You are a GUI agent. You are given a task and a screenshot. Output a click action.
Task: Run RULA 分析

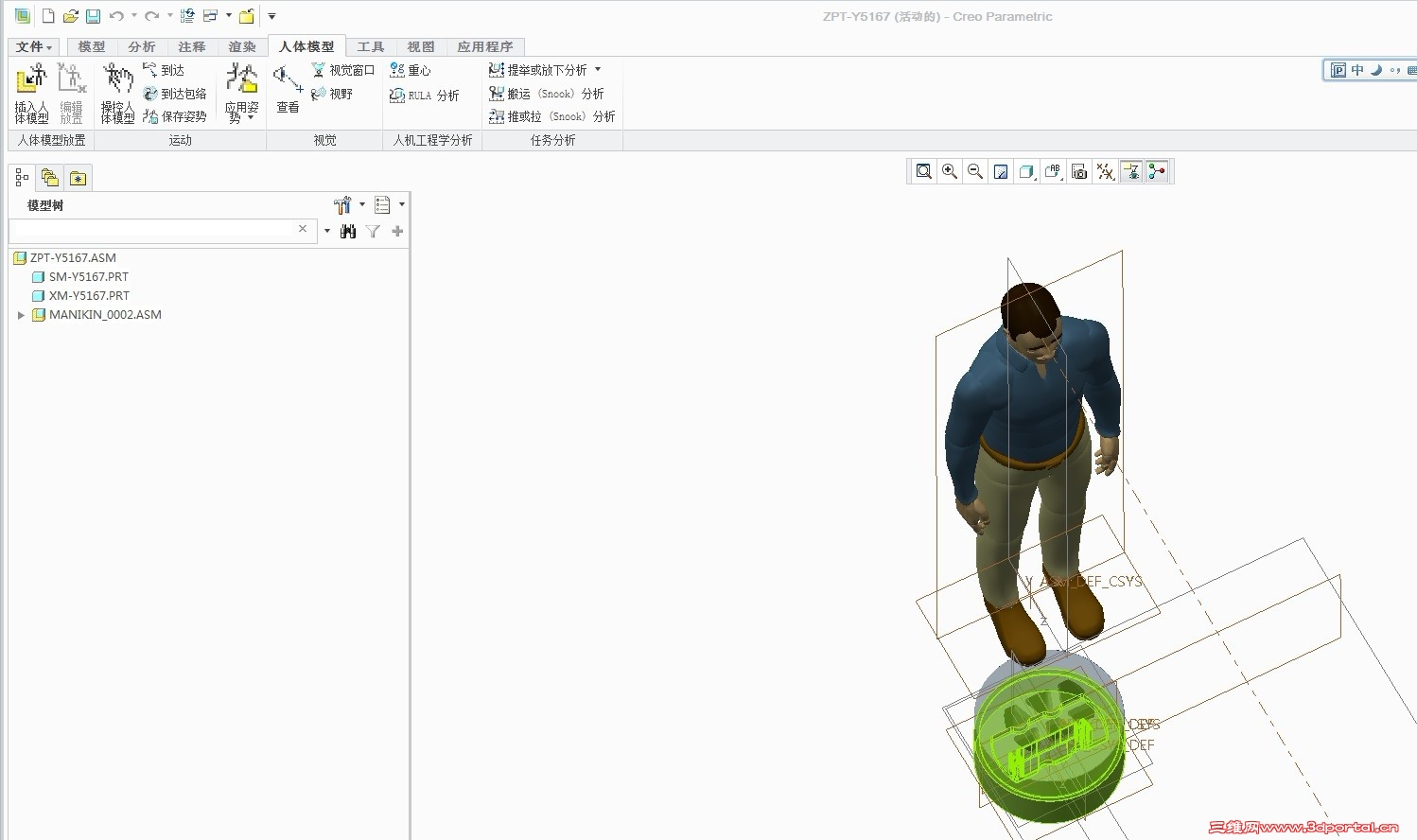[x=424, y=96]
